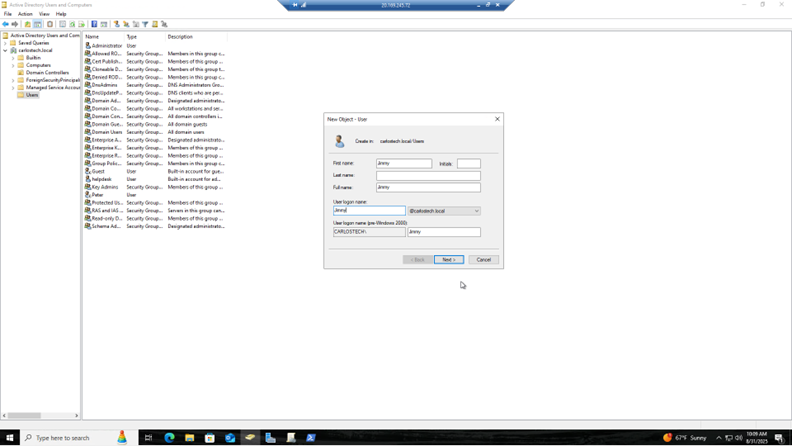This screenshot has width=792, height=446.
Task: Click the Up one level folder icon
Action: [x=28, y=24]
